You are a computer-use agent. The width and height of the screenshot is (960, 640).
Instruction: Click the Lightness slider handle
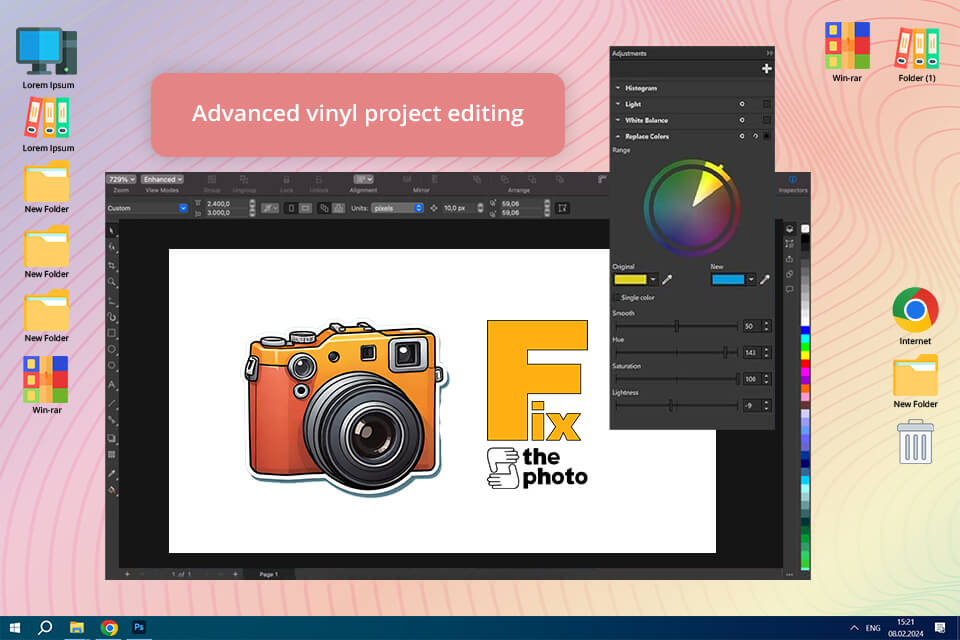click(671, 405)
